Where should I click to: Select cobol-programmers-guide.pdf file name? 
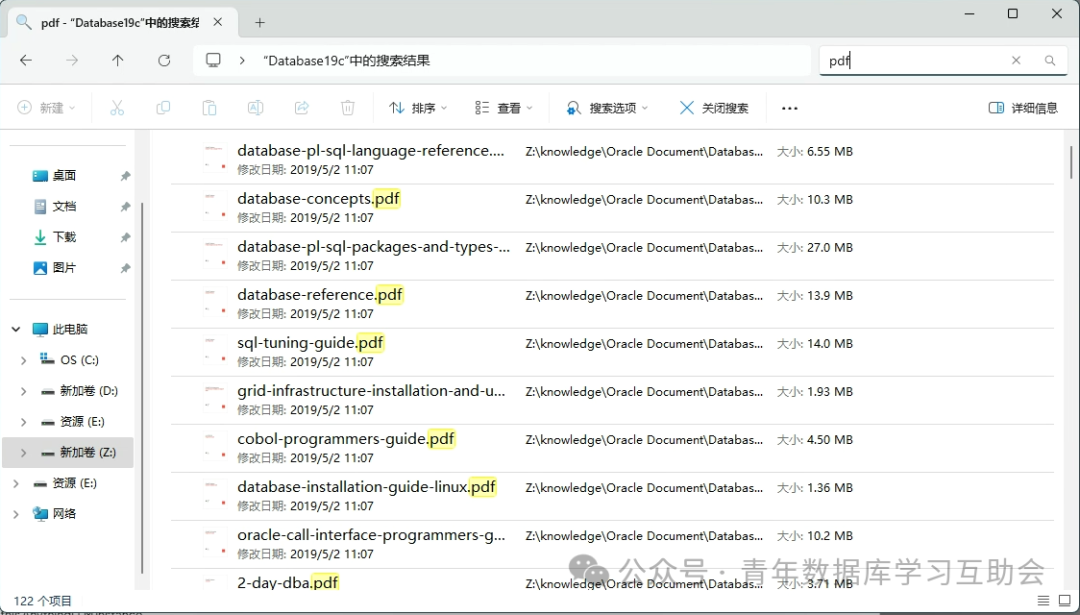click(x=346, y=439)
